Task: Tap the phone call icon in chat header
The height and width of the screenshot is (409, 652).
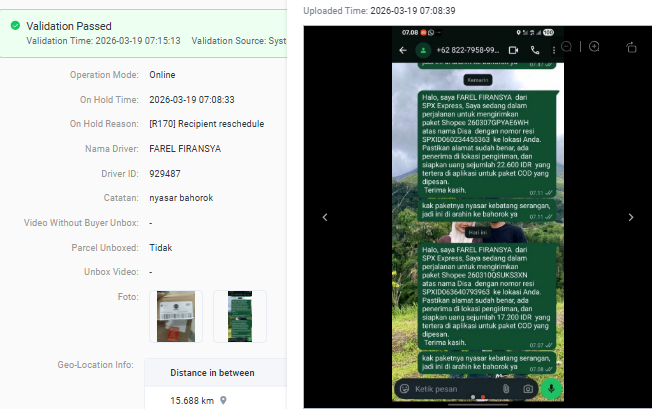Action: click(x=535, y=50)
